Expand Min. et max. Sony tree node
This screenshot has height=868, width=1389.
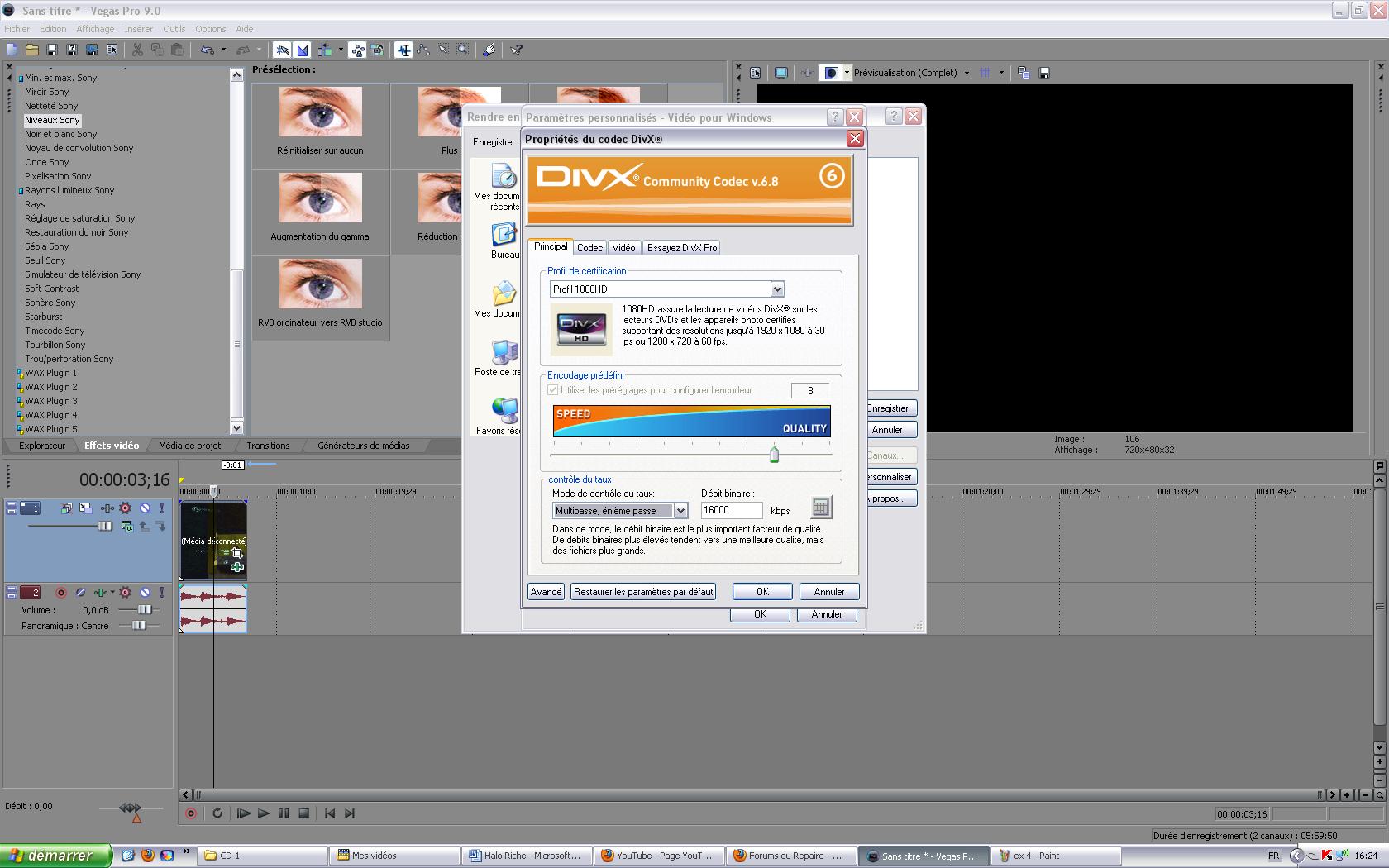(21, 79)
